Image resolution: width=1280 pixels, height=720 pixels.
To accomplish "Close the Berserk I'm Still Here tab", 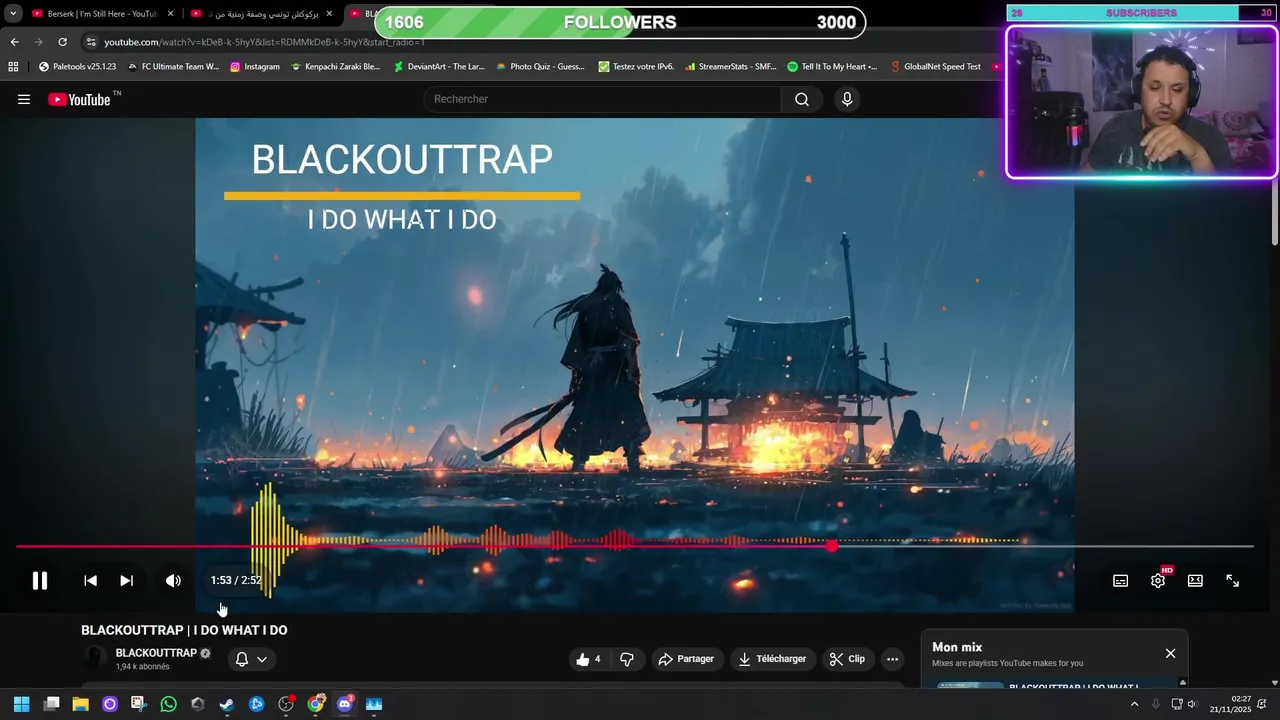I will click(170, 14).
